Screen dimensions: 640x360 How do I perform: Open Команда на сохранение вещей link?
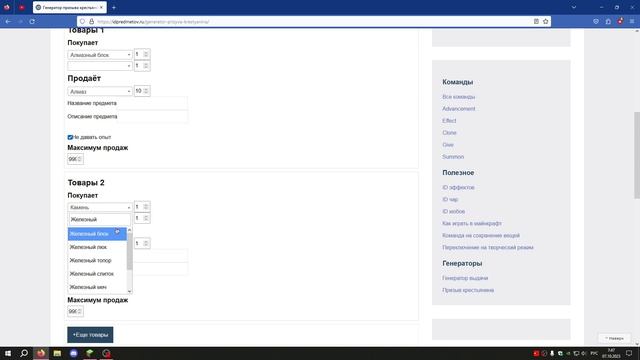[481, 236]
